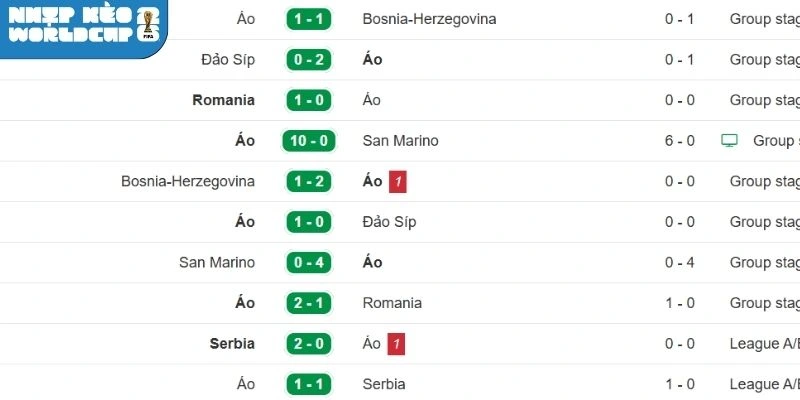This screenshot has height=400, width=800.
Task: Select San Marino in the 10-0 match
Action: click(401, 141)
